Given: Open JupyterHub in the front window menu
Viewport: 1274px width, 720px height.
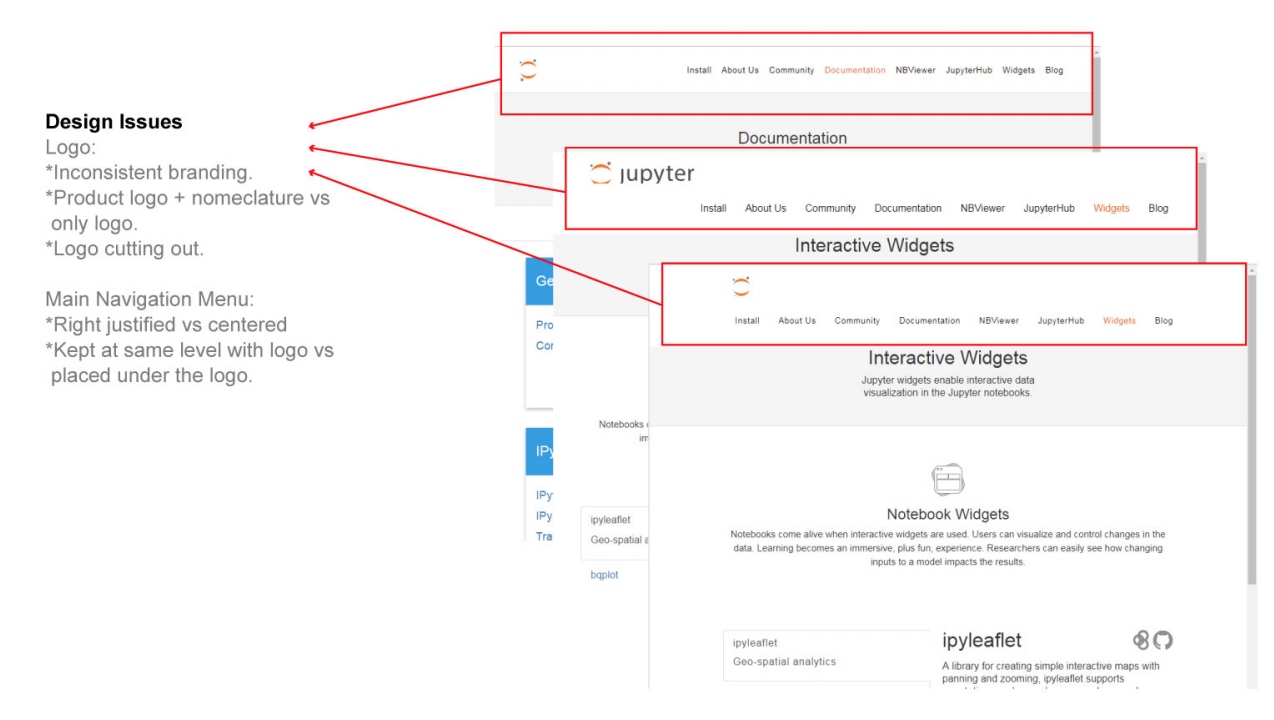Looking at the screenshot, I should click(x=1060, y=321).
